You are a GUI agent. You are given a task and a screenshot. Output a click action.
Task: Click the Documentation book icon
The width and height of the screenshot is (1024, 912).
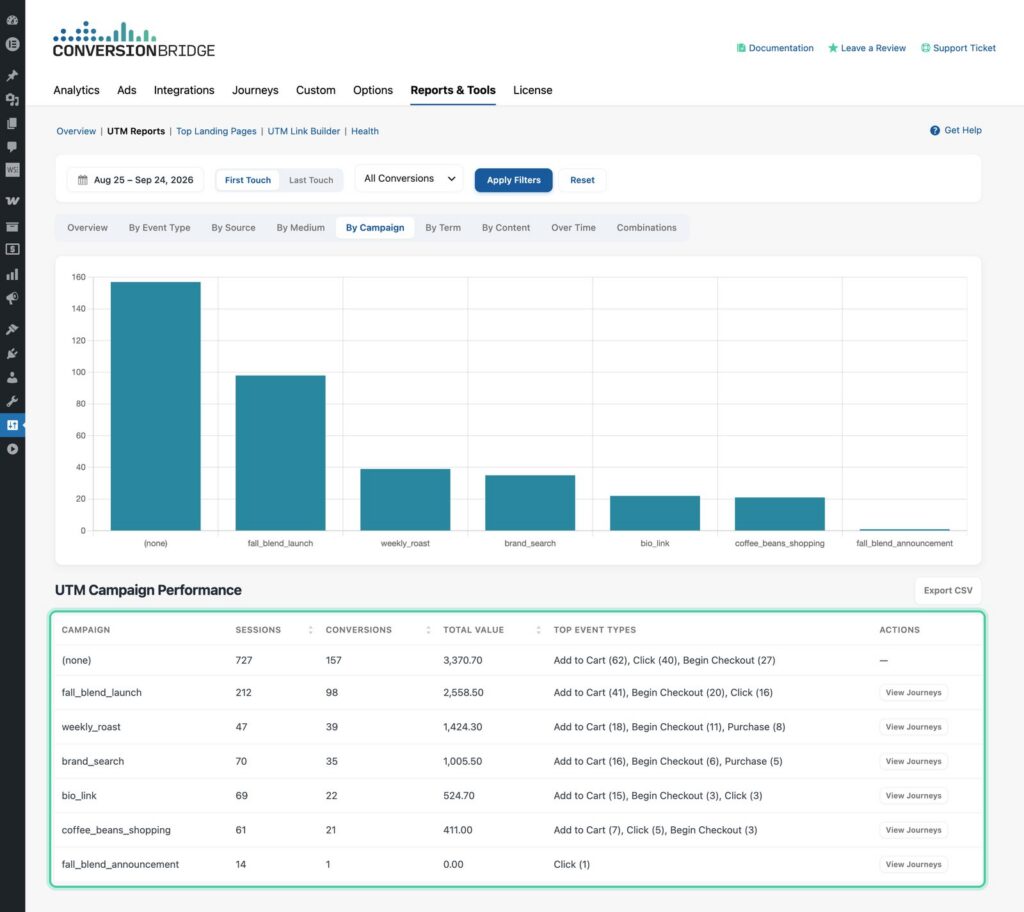(741, 48)
